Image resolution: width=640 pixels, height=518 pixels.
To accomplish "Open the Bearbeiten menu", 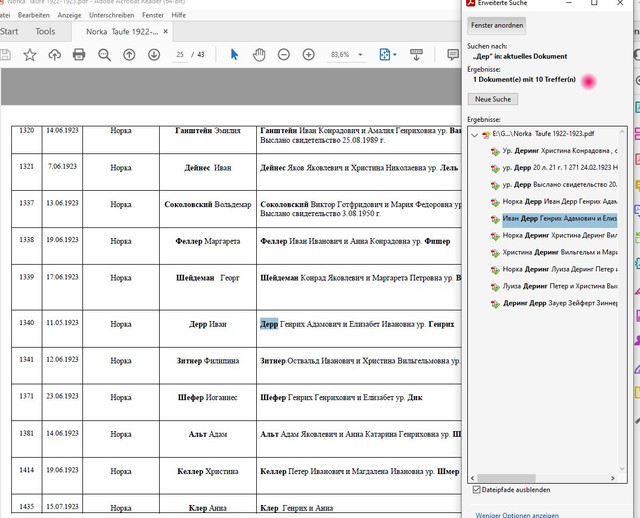I will click(x=34, y=15).
